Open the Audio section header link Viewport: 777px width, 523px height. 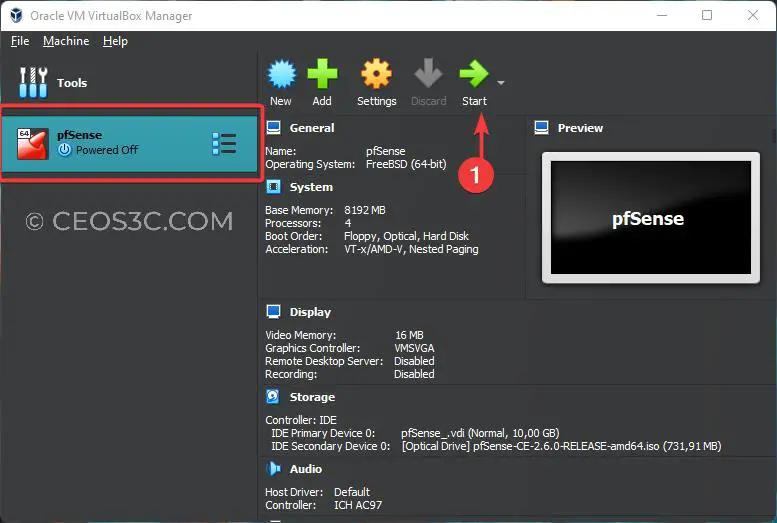(x=306, y=469)
